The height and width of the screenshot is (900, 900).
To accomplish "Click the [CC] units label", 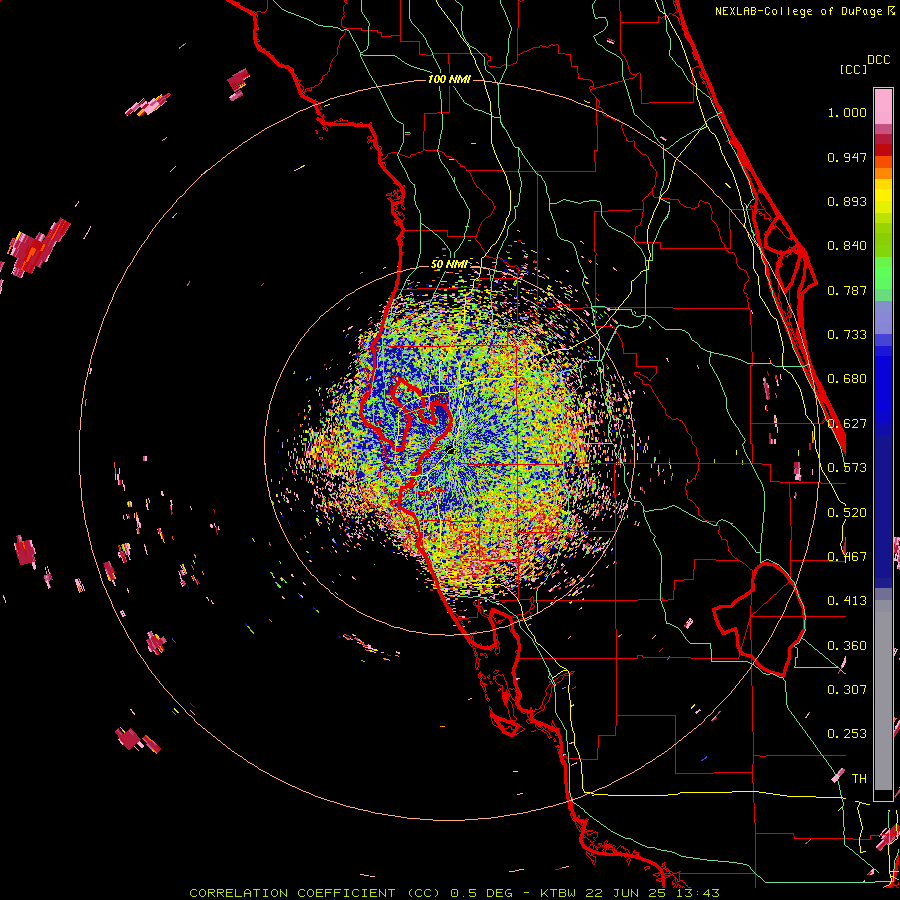I will (853, 69).
